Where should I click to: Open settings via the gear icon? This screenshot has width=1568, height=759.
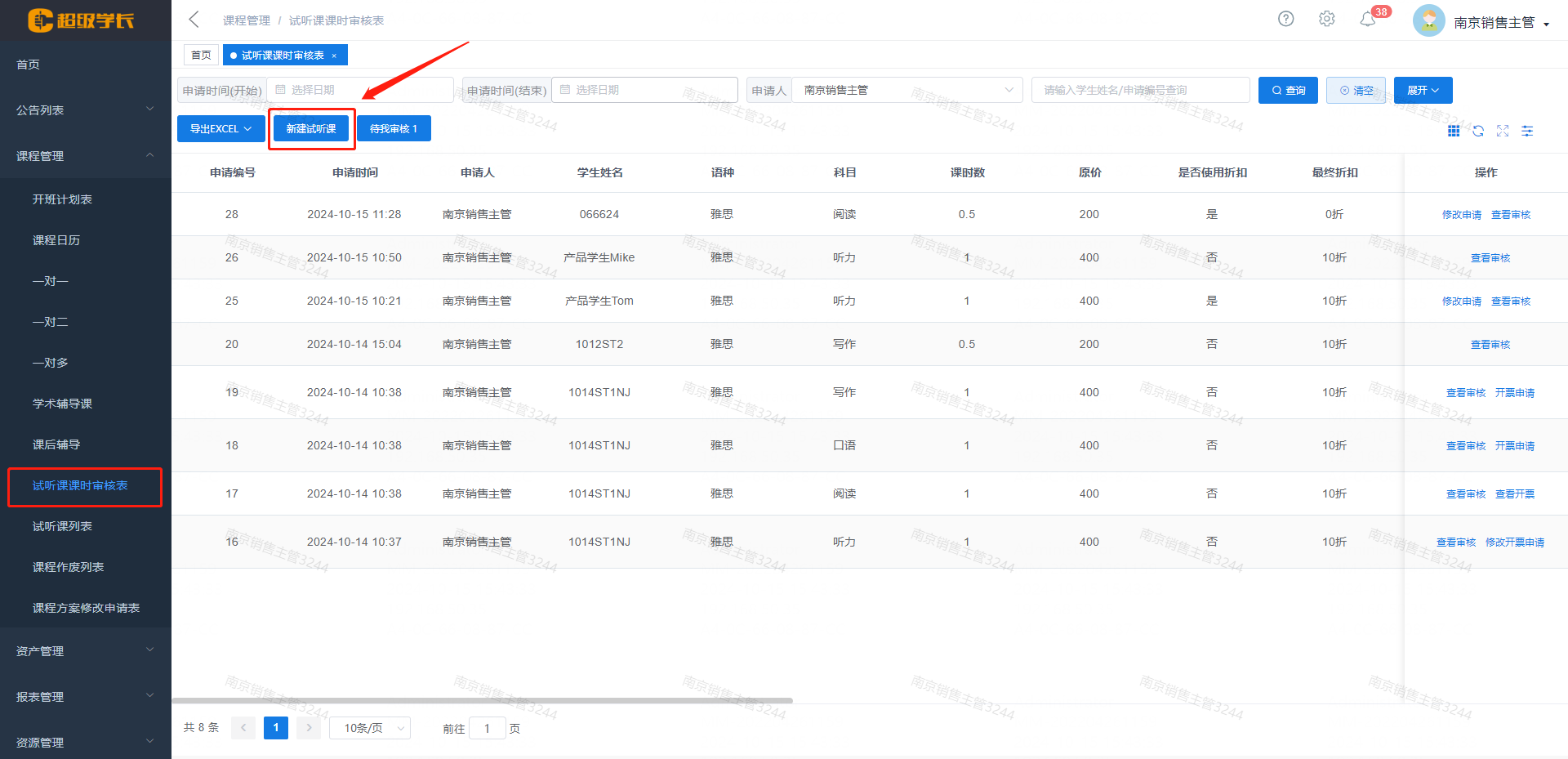(1326, 19)
